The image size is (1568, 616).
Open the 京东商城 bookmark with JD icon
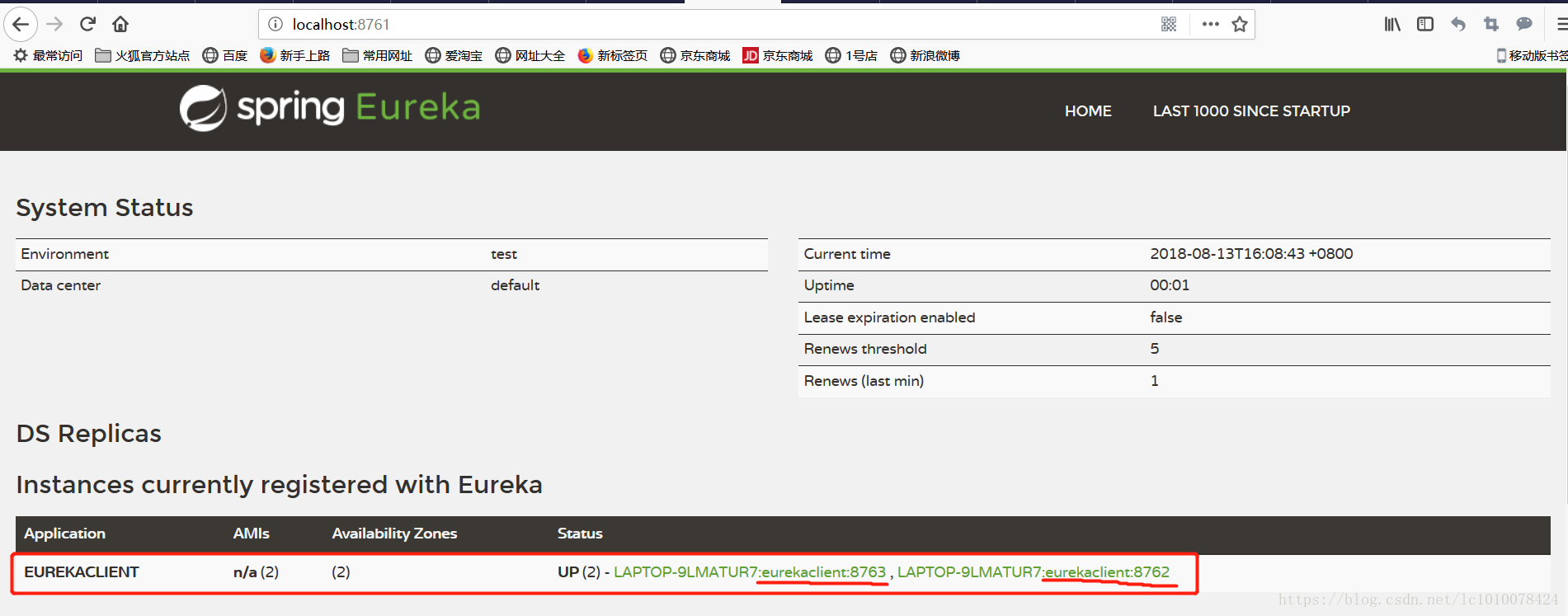[777, 55]
